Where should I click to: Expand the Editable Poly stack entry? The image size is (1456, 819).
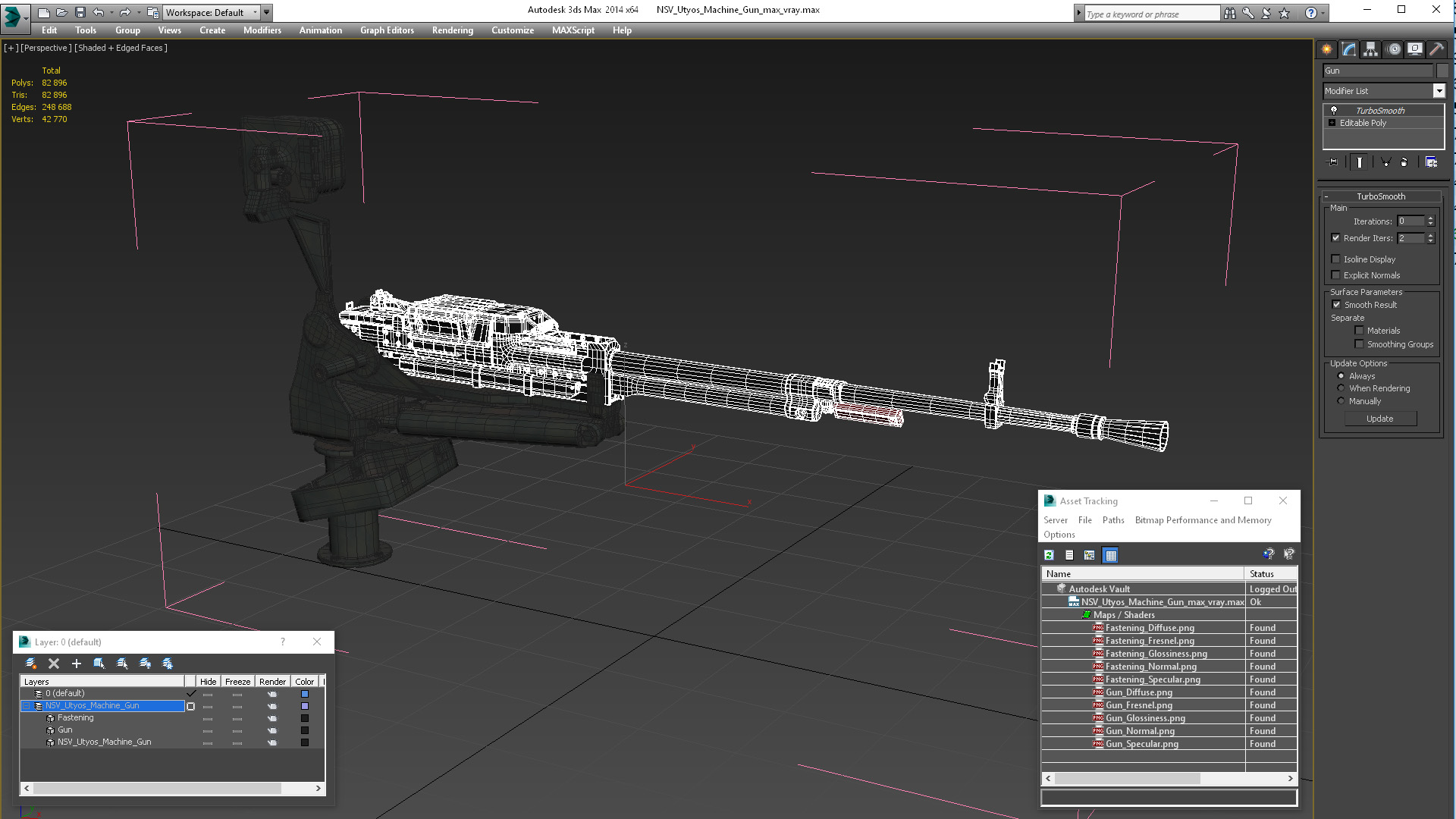(1332, 123)
